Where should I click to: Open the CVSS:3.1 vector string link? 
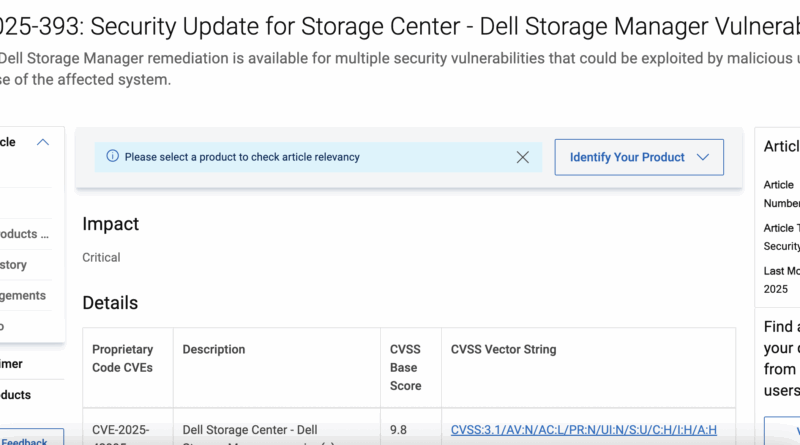click(584, 430)
